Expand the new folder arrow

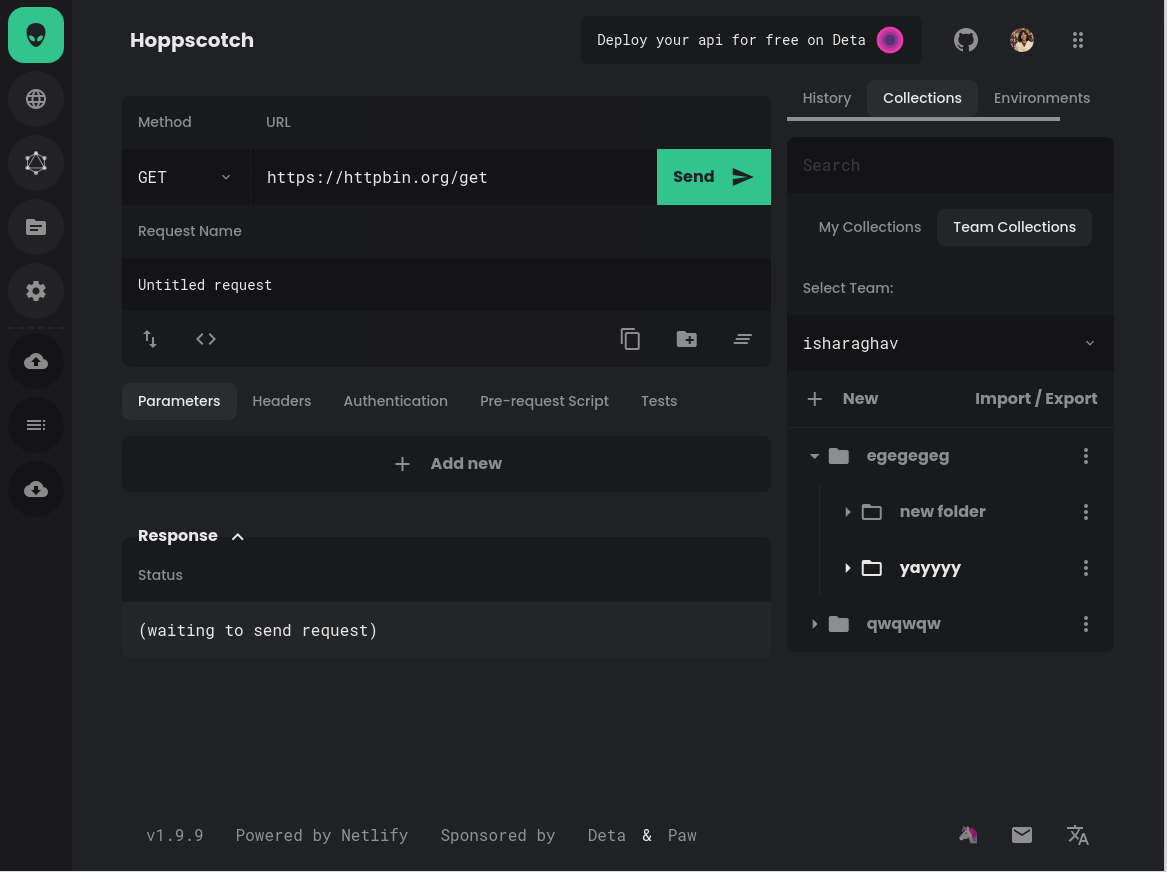point(847,512)
